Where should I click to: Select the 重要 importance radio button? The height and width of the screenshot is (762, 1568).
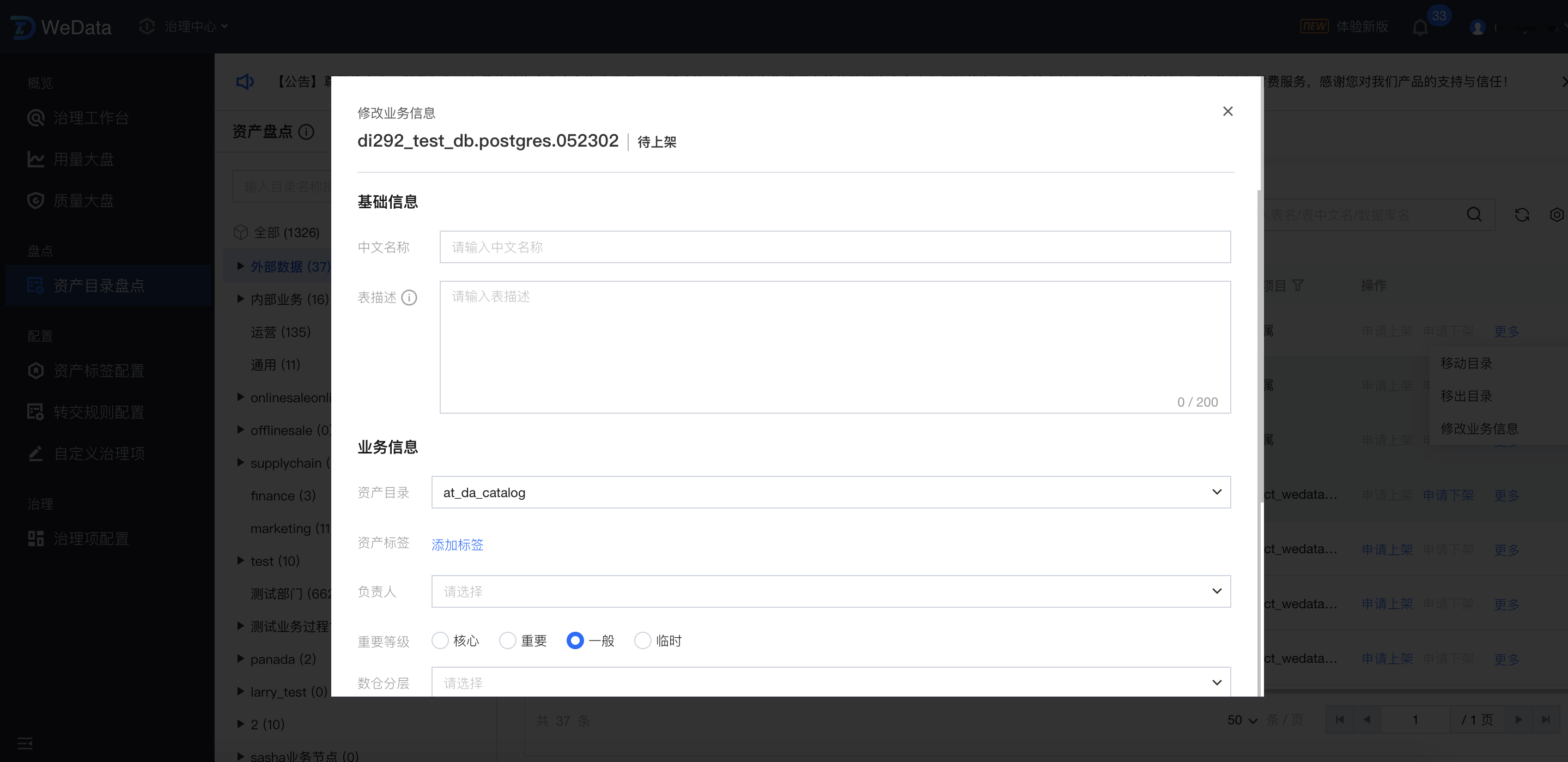(508, 640)
